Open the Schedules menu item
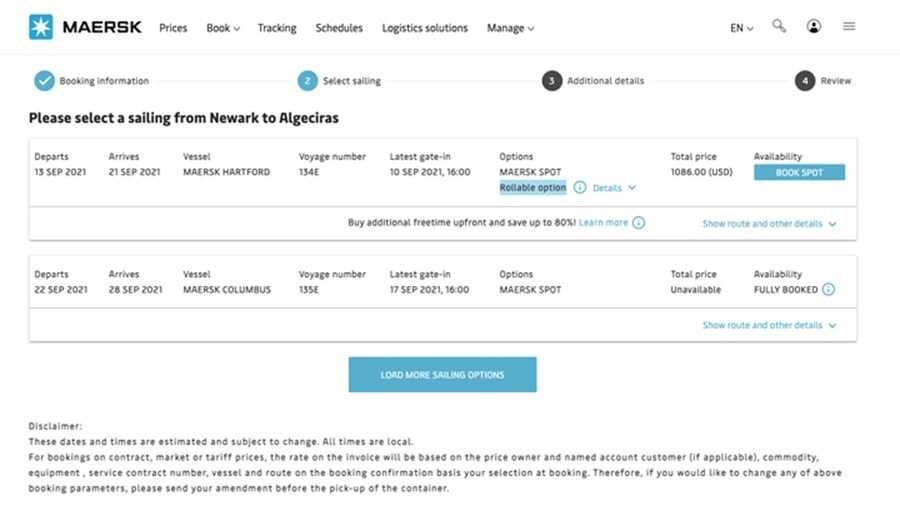This screenshot has width=900, height=506. (x=339, y=28)
